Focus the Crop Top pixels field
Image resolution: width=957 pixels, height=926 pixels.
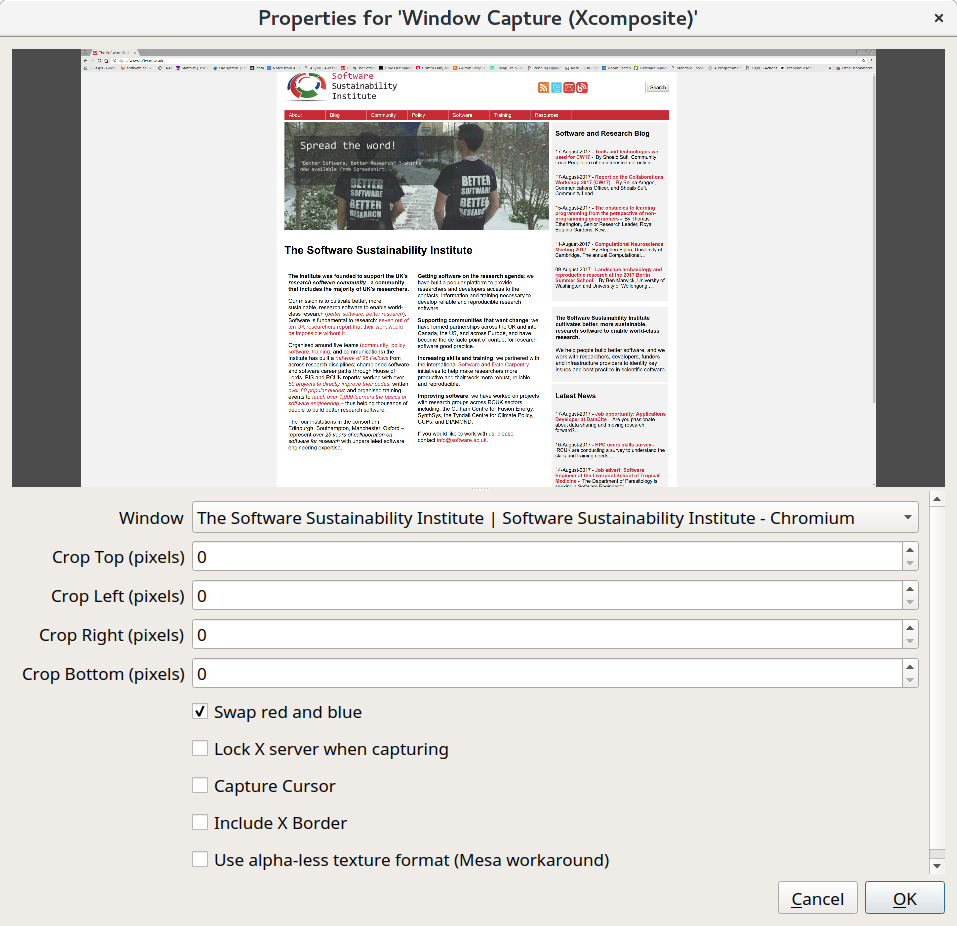pos(545,556)
